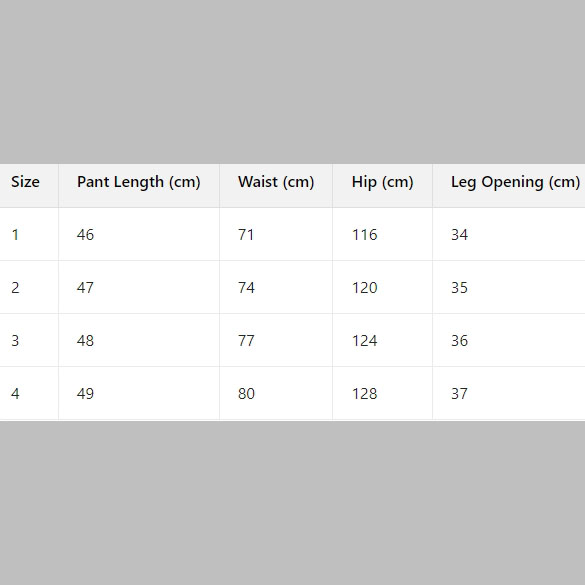Click pant length value 46
The image size is (585, 585).
[x=85, y=235]
